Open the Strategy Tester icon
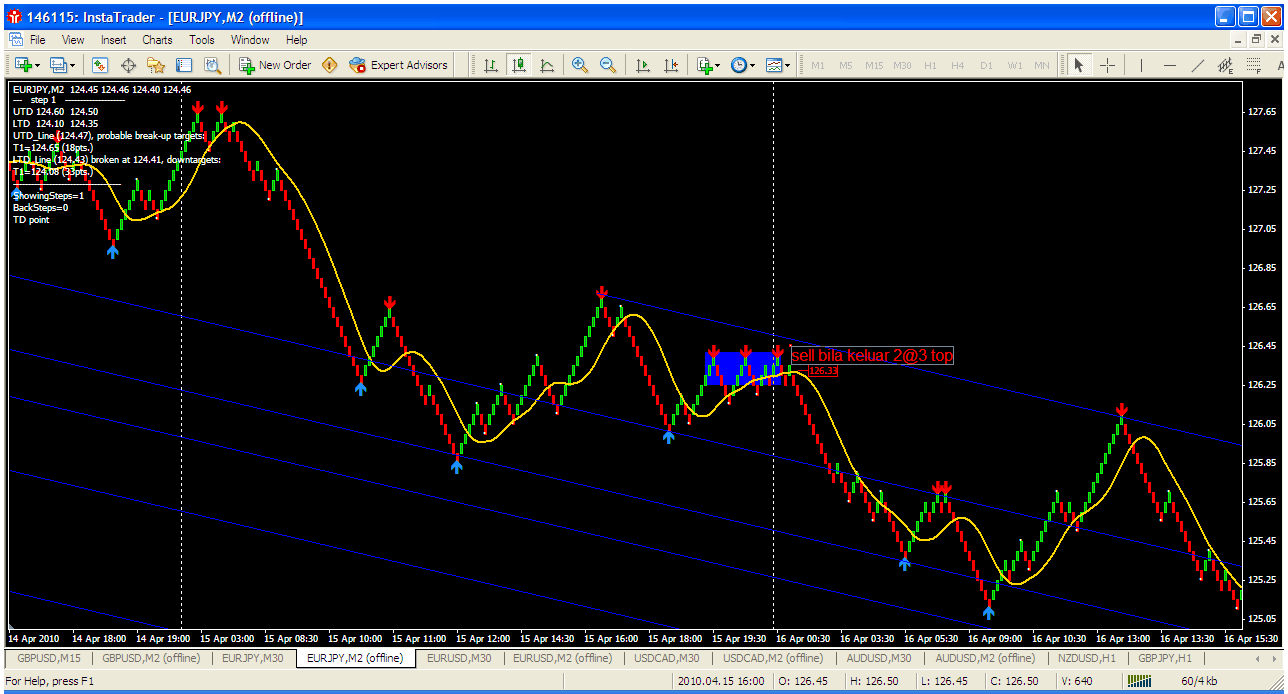Screen dimensions: 1288x694 coord(212,65)
